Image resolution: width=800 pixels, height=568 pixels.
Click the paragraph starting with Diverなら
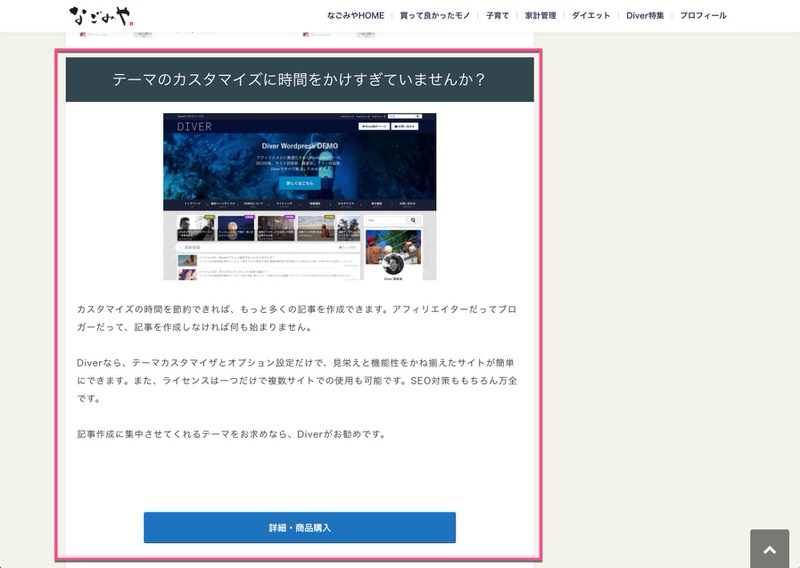coord(299,380)
